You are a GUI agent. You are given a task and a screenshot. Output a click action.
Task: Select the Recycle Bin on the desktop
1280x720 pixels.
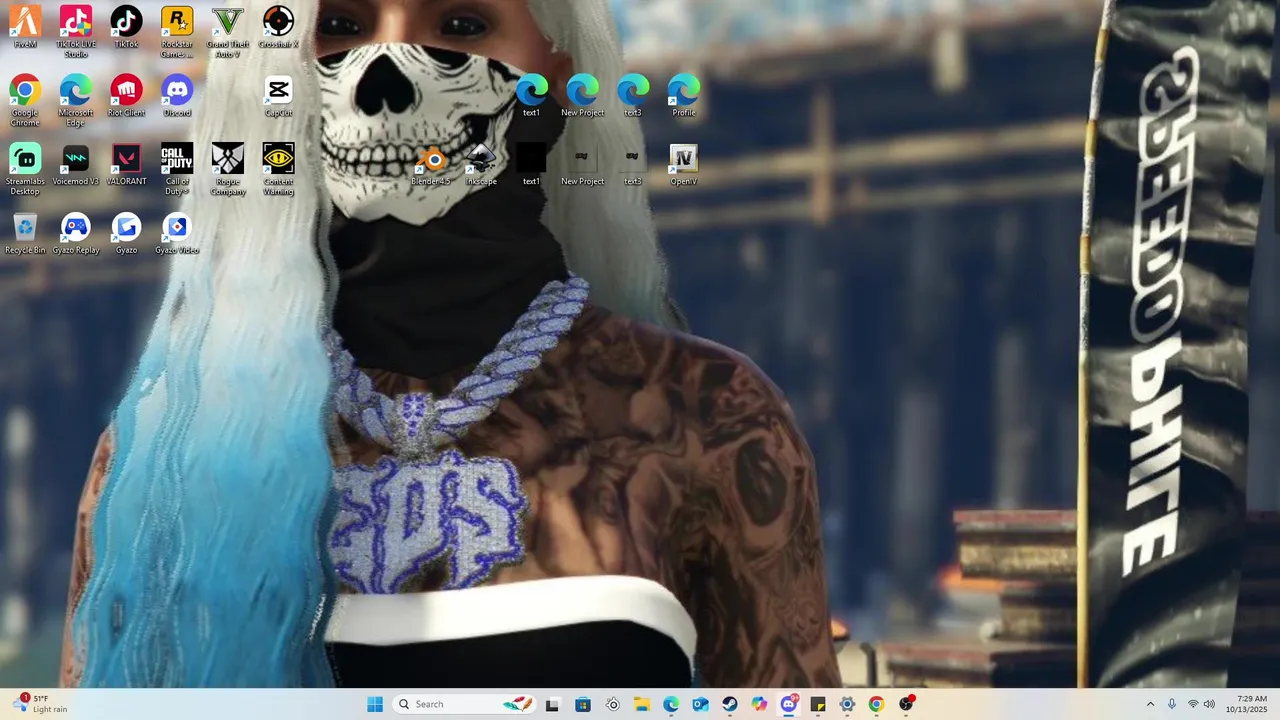[x=25, y=234]
